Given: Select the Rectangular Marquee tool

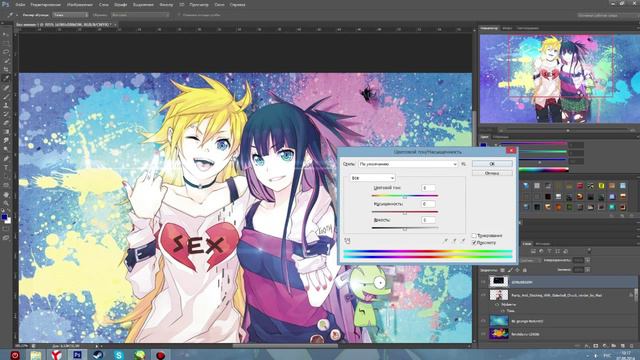Looking at the screenshot, I should [6, 43].
